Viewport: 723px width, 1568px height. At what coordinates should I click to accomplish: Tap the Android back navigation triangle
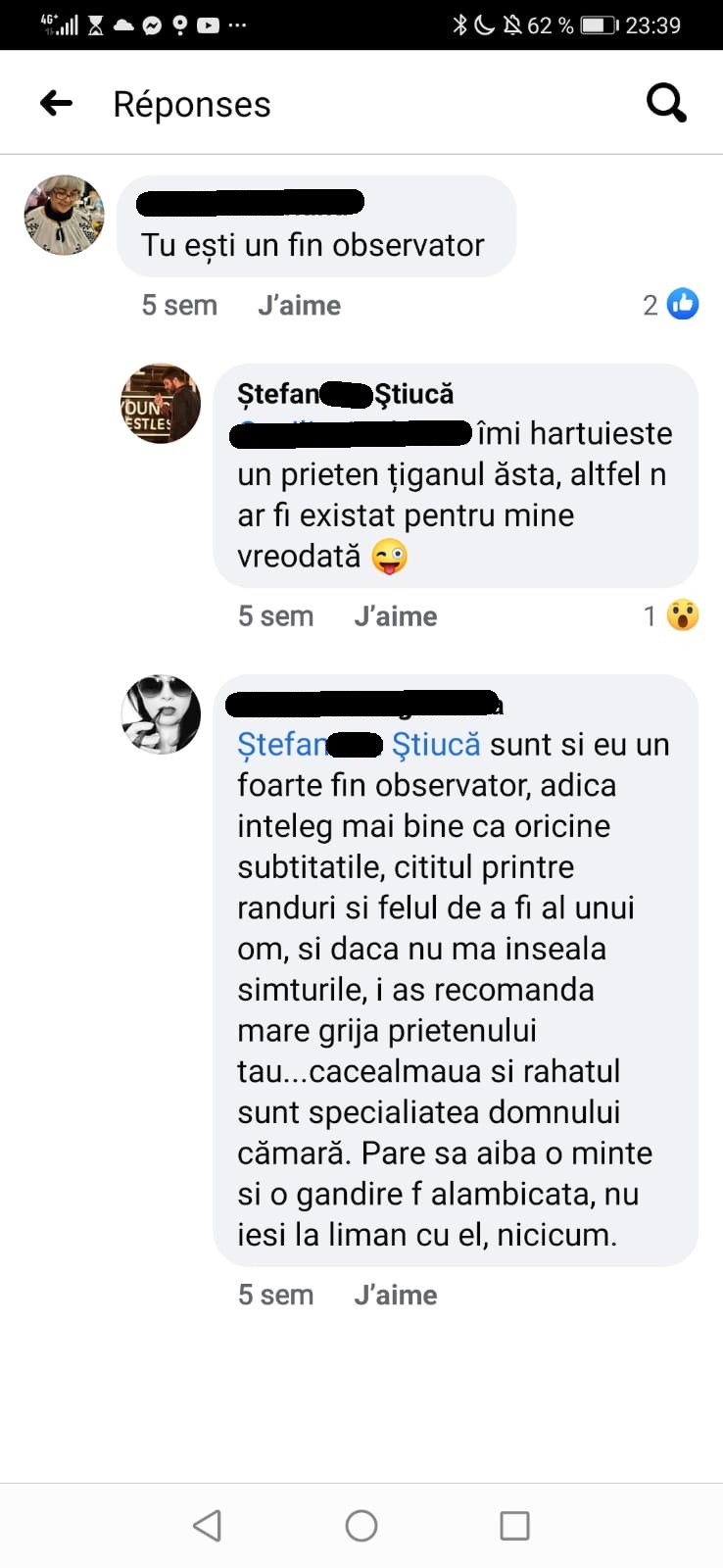(x=207, y=1525)
